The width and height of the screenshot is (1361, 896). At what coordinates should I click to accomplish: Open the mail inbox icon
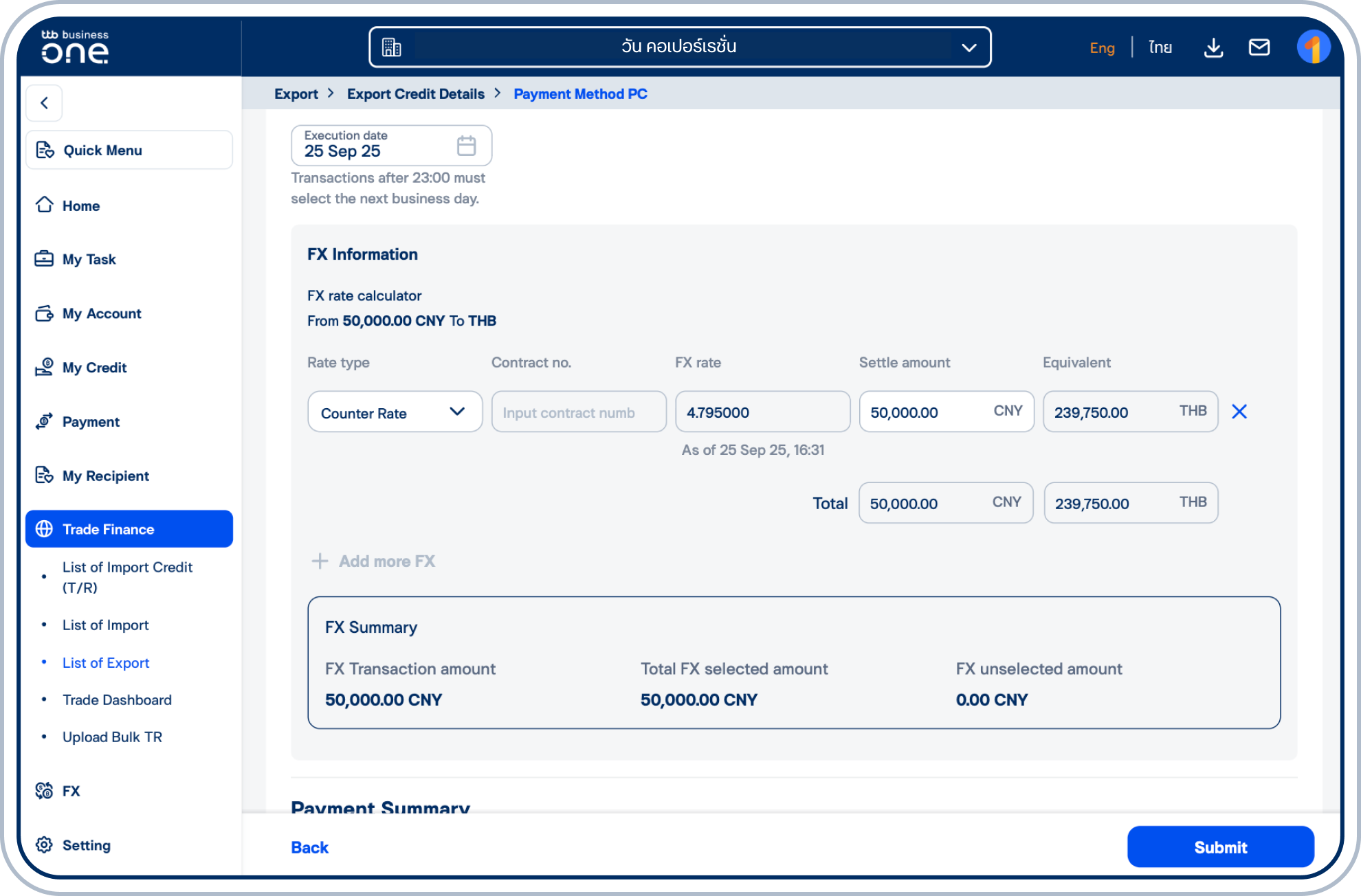pos(1259,47)
